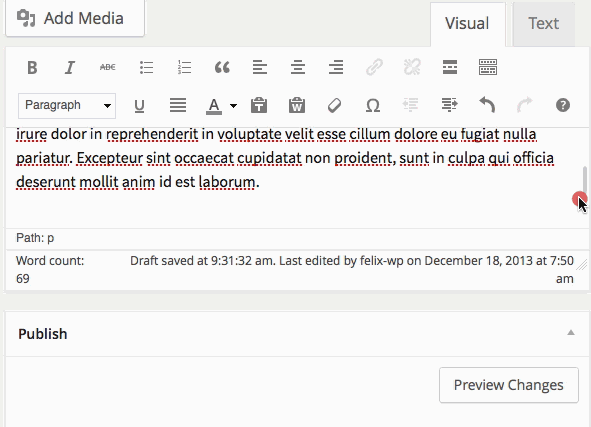Insert the Read More tag
The width and height of the screenshot is (591, 427).
pyautogui.click(x=450, y=67)
